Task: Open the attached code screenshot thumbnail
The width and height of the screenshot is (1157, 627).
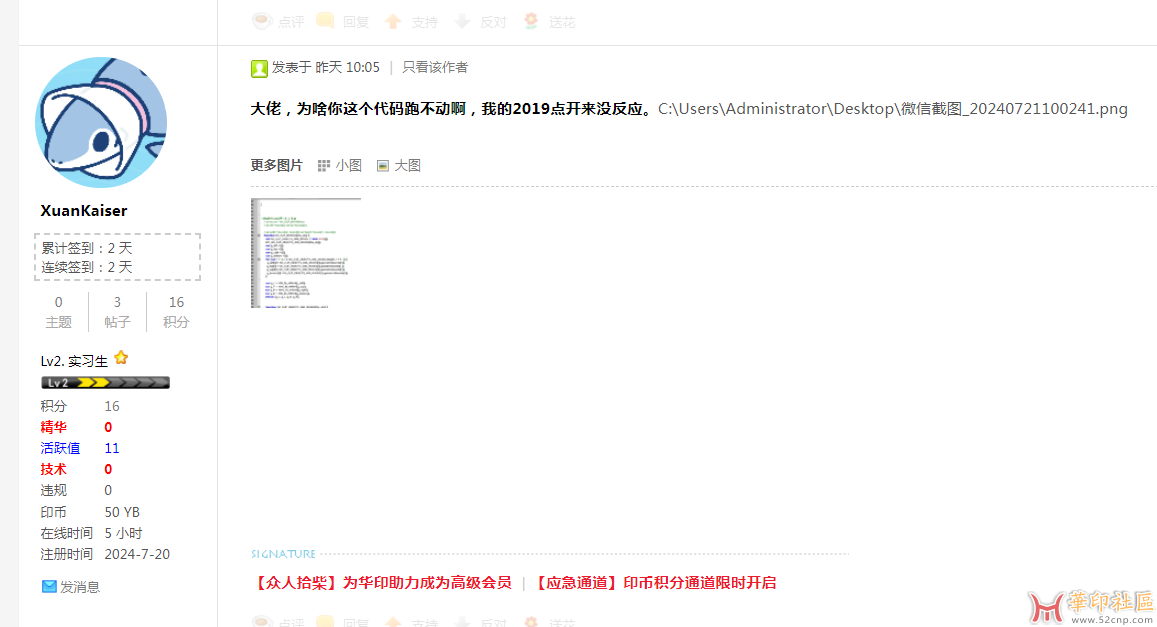Action: (305, 253)
